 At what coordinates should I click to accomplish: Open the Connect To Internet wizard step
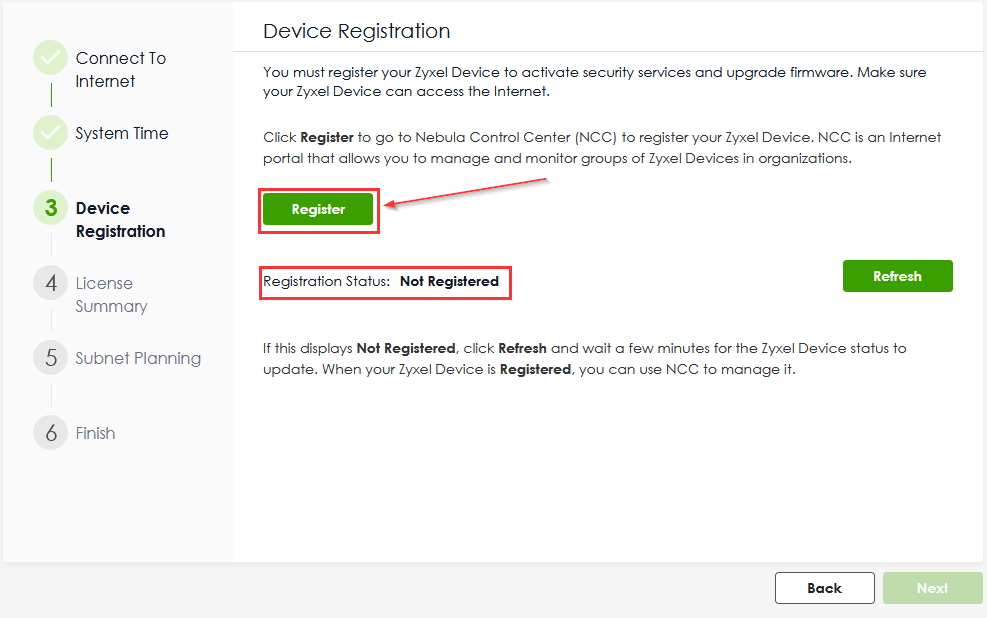point(120,70)
